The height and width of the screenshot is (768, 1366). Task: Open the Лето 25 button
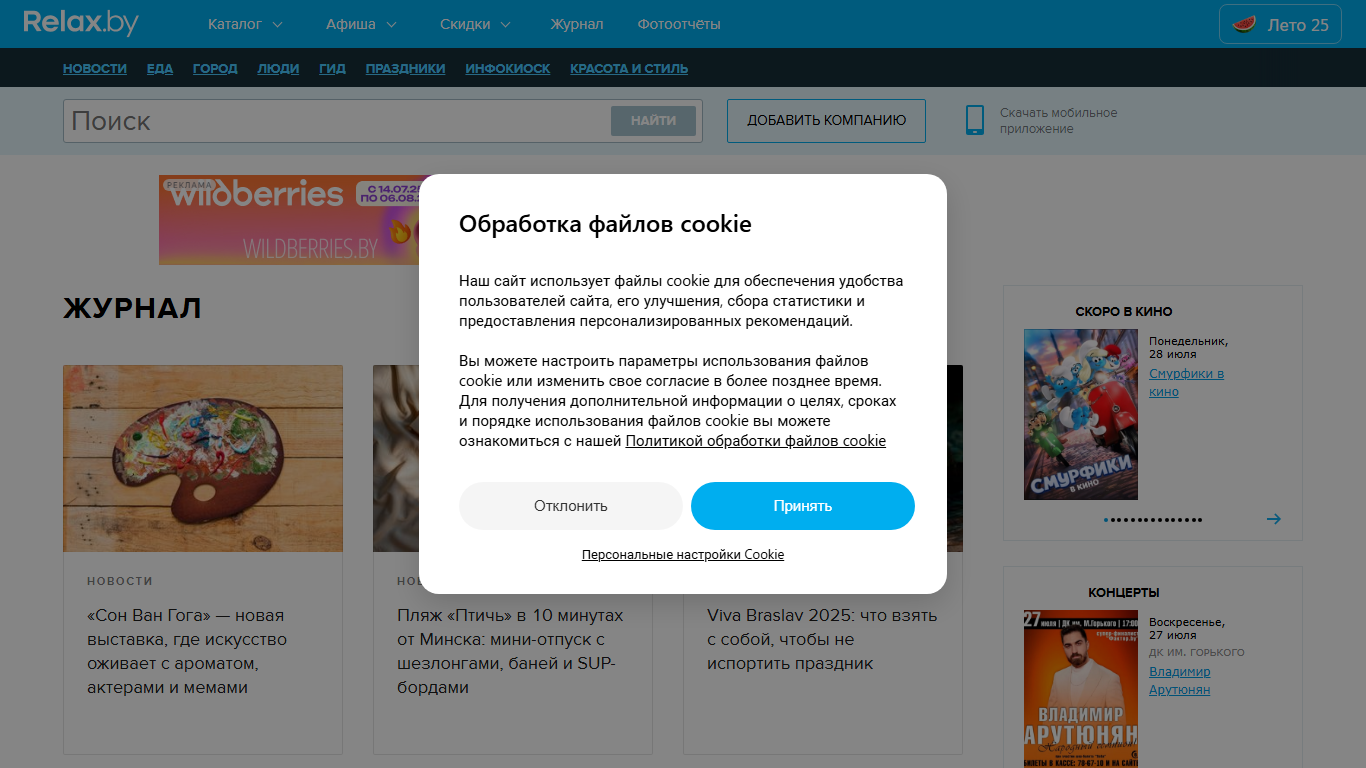tap(1280, 24)
